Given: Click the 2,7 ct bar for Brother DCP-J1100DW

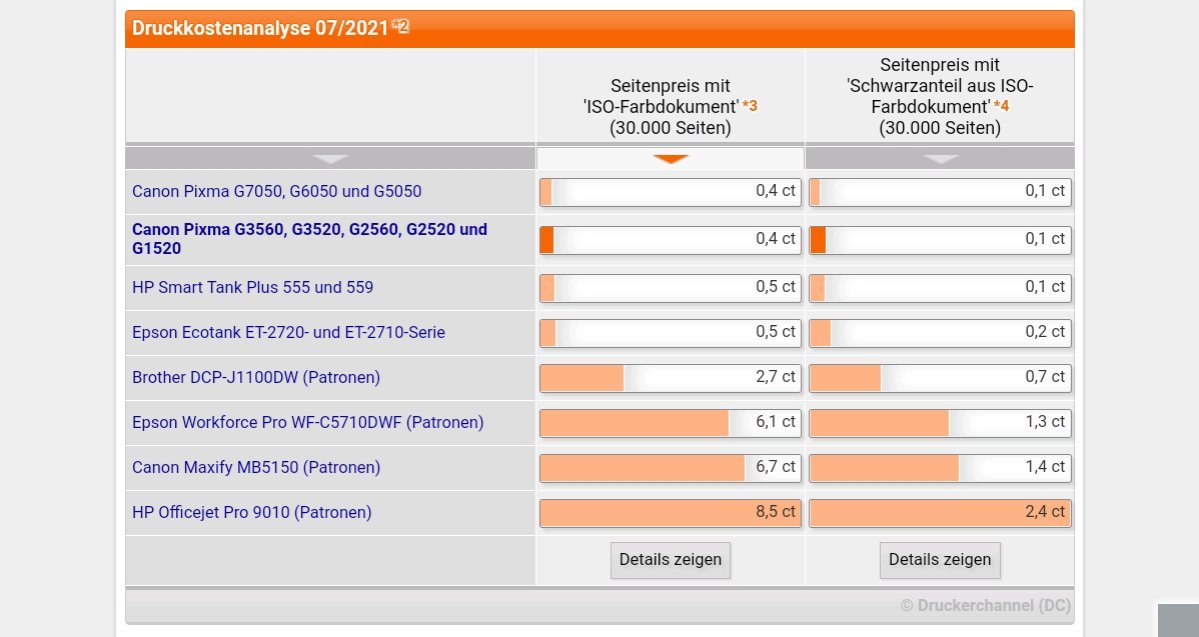Looking at the screenshot, I should pos(671,377).
